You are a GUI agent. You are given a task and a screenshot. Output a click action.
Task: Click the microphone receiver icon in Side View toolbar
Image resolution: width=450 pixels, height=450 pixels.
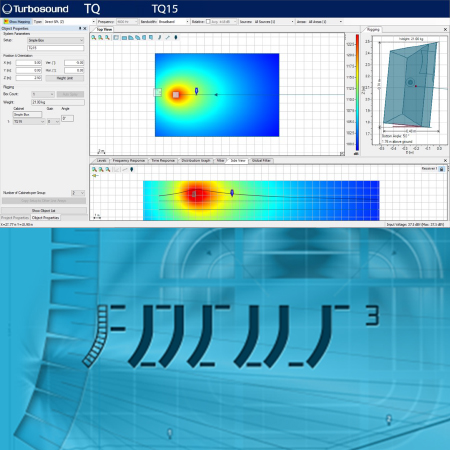(x=132, y=170)
